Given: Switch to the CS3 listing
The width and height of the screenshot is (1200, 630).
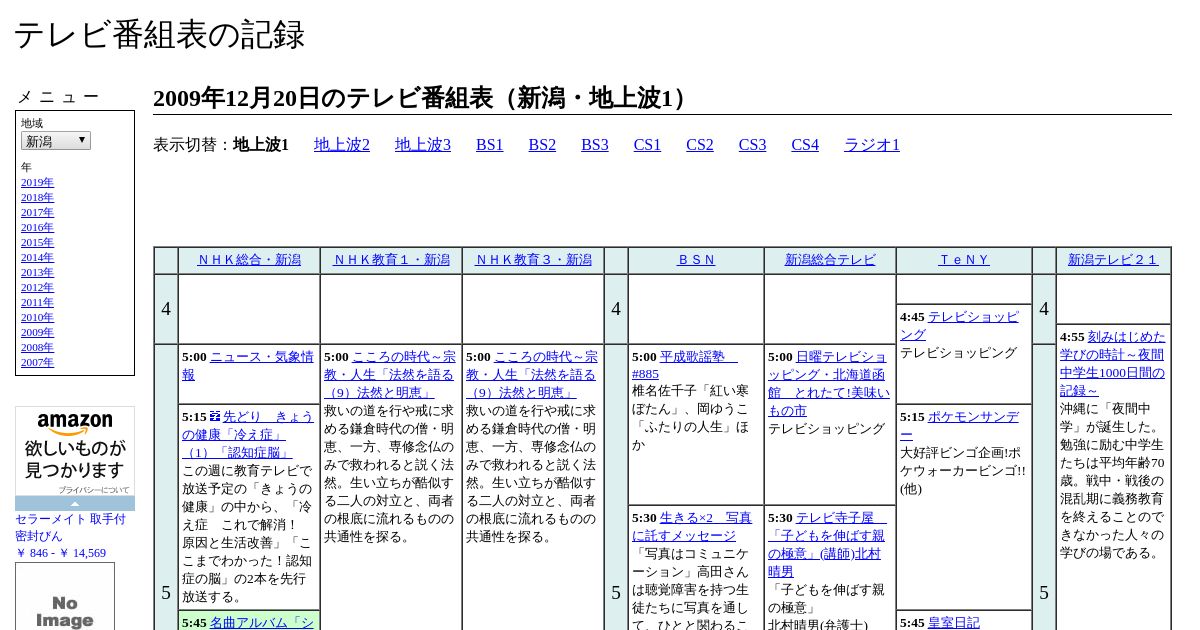Looking at the screenshot, I should [752, 145].
